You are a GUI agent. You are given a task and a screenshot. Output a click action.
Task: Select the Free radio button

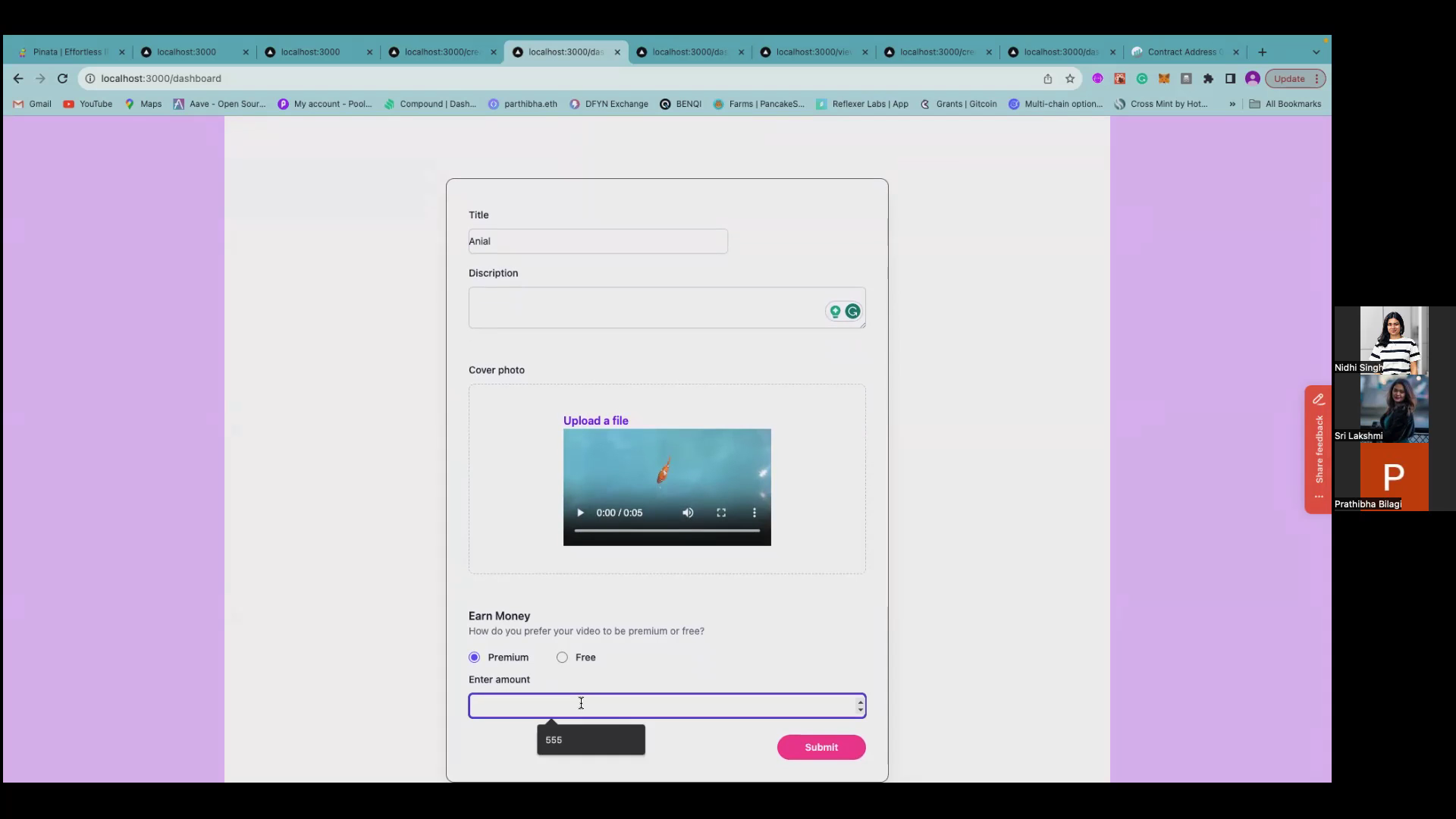(x=561, y=657)
